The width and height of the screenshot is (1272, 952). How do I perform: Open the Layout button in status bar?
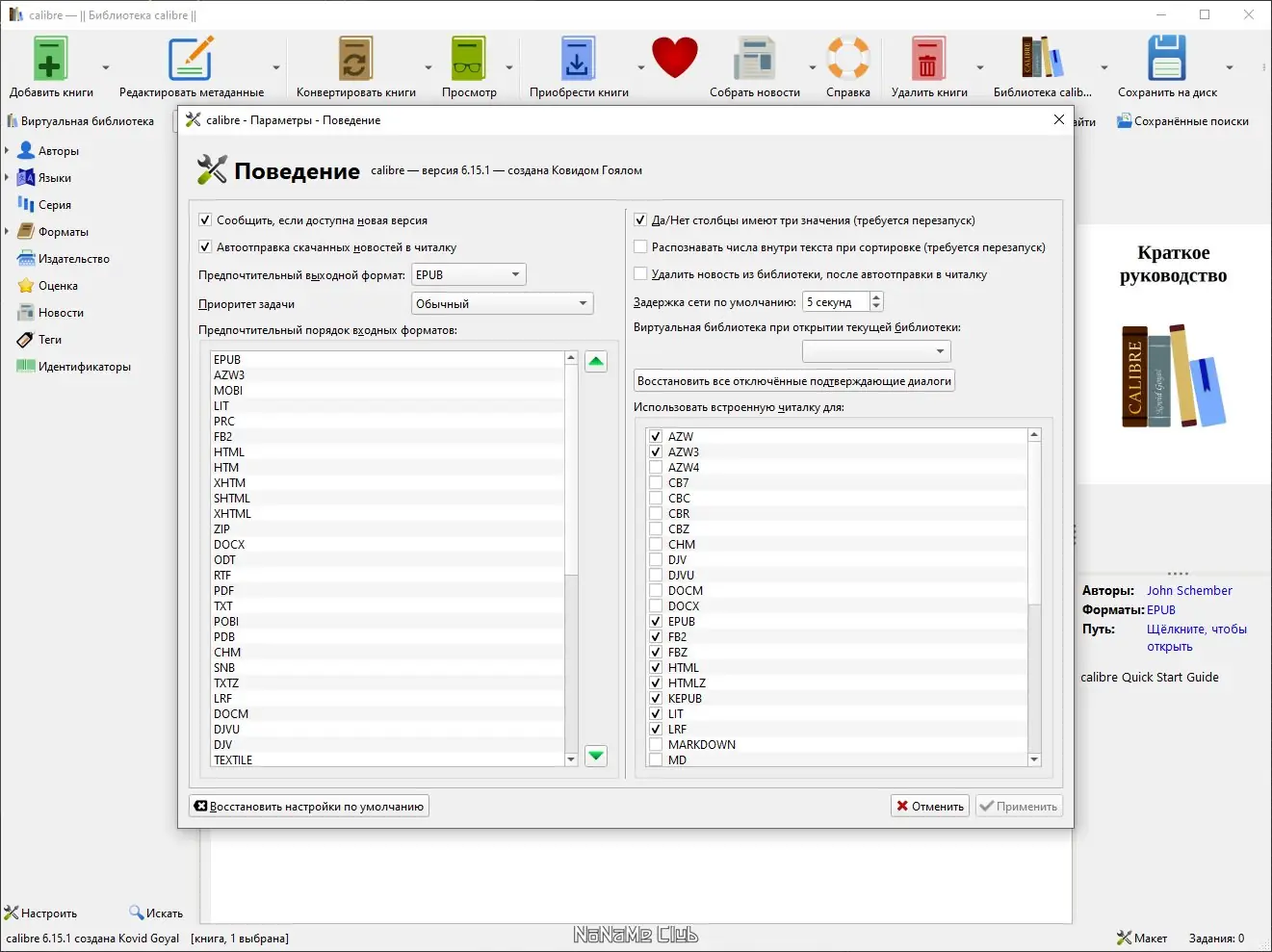click(x=1142, y=939)
